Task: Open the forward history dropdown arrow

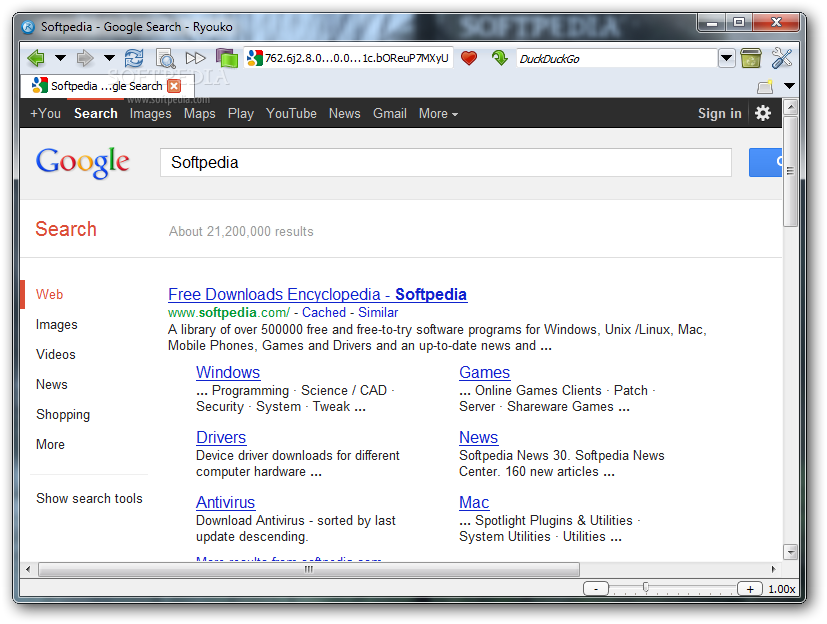Action: 109,57
